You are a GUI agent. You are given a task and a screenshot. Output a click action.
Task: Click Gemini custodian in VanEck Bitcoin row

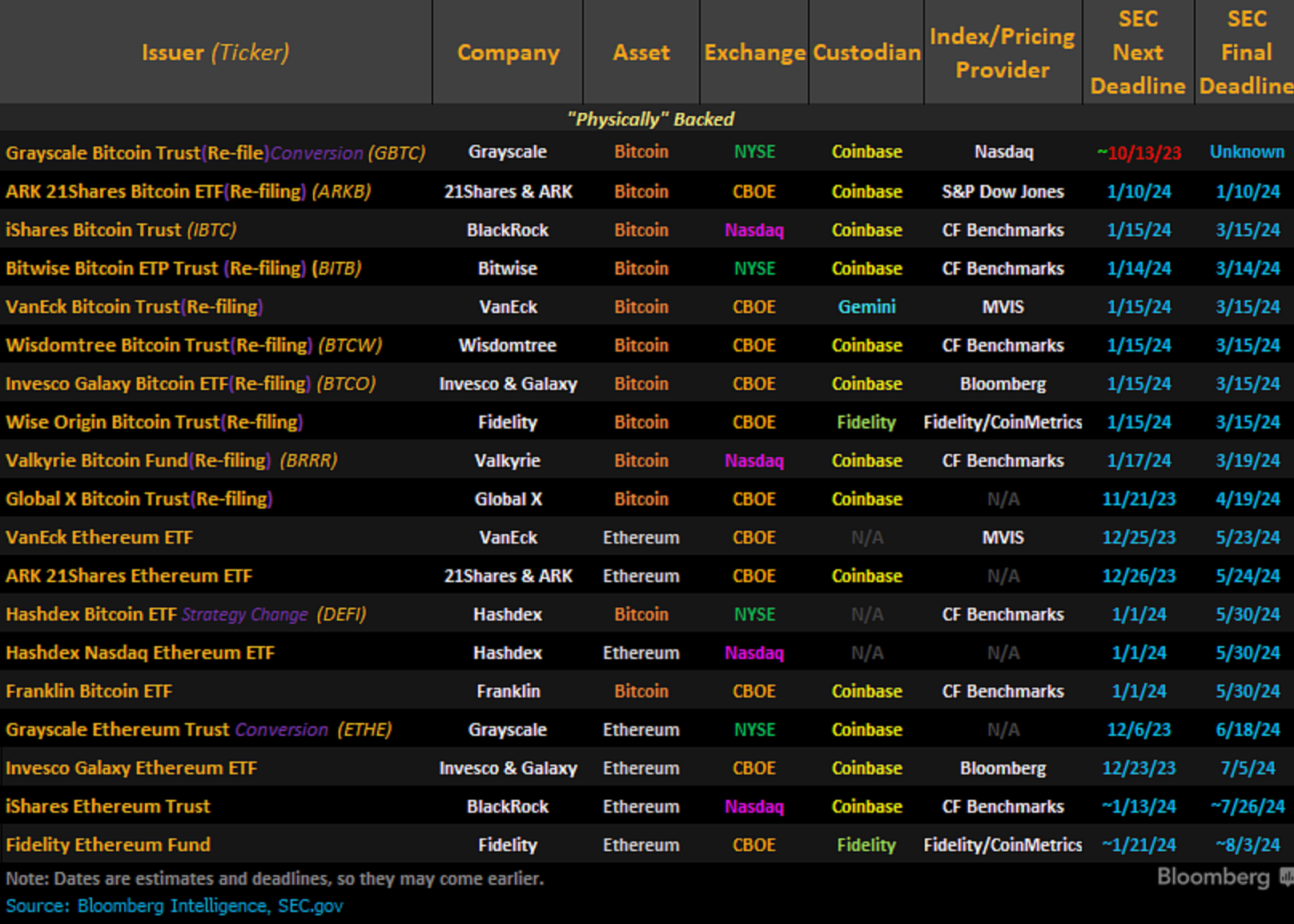[866, 307]
